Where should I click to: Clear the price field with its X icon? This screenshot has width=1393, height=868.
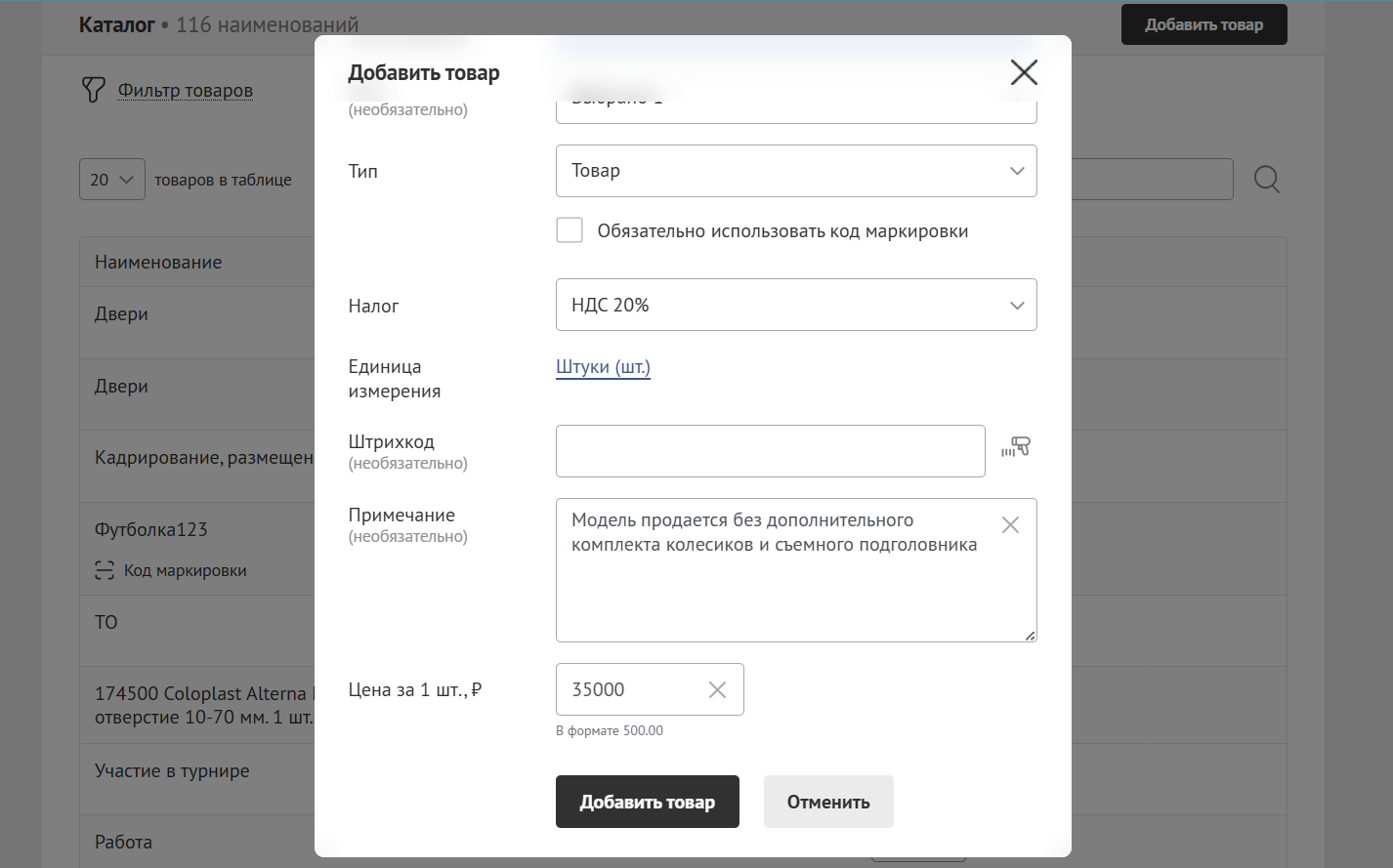click(x=717, y=690)
